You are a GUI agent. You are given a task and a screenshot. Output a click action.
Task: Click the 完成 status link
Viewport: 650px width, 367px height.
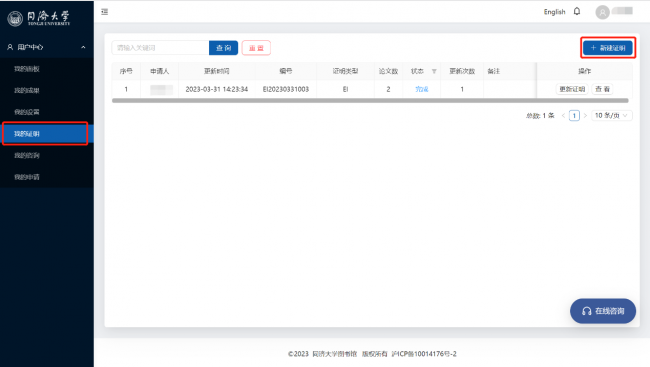coord(422,89)
